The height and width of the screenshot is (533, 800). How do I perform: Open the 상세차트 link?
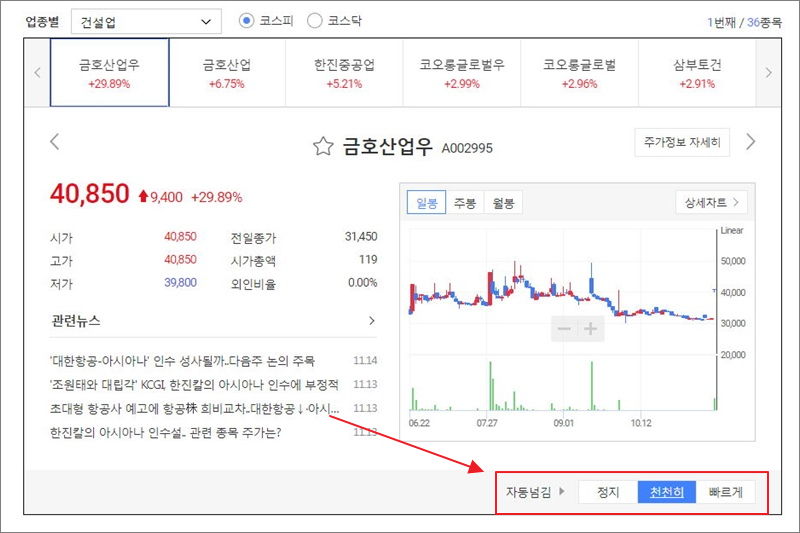(x=711, y=202)
